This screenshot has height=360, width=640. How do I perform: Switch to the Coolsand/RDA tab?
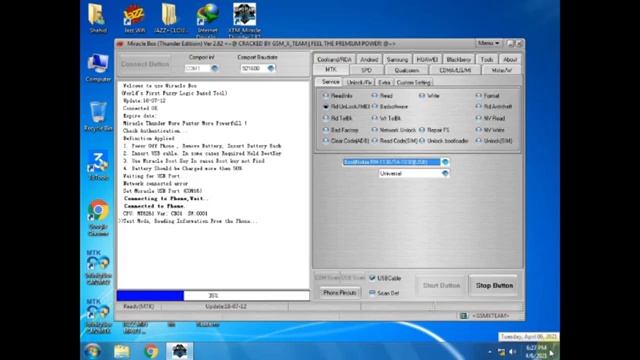pyautogui.click(x=334, y=60)
